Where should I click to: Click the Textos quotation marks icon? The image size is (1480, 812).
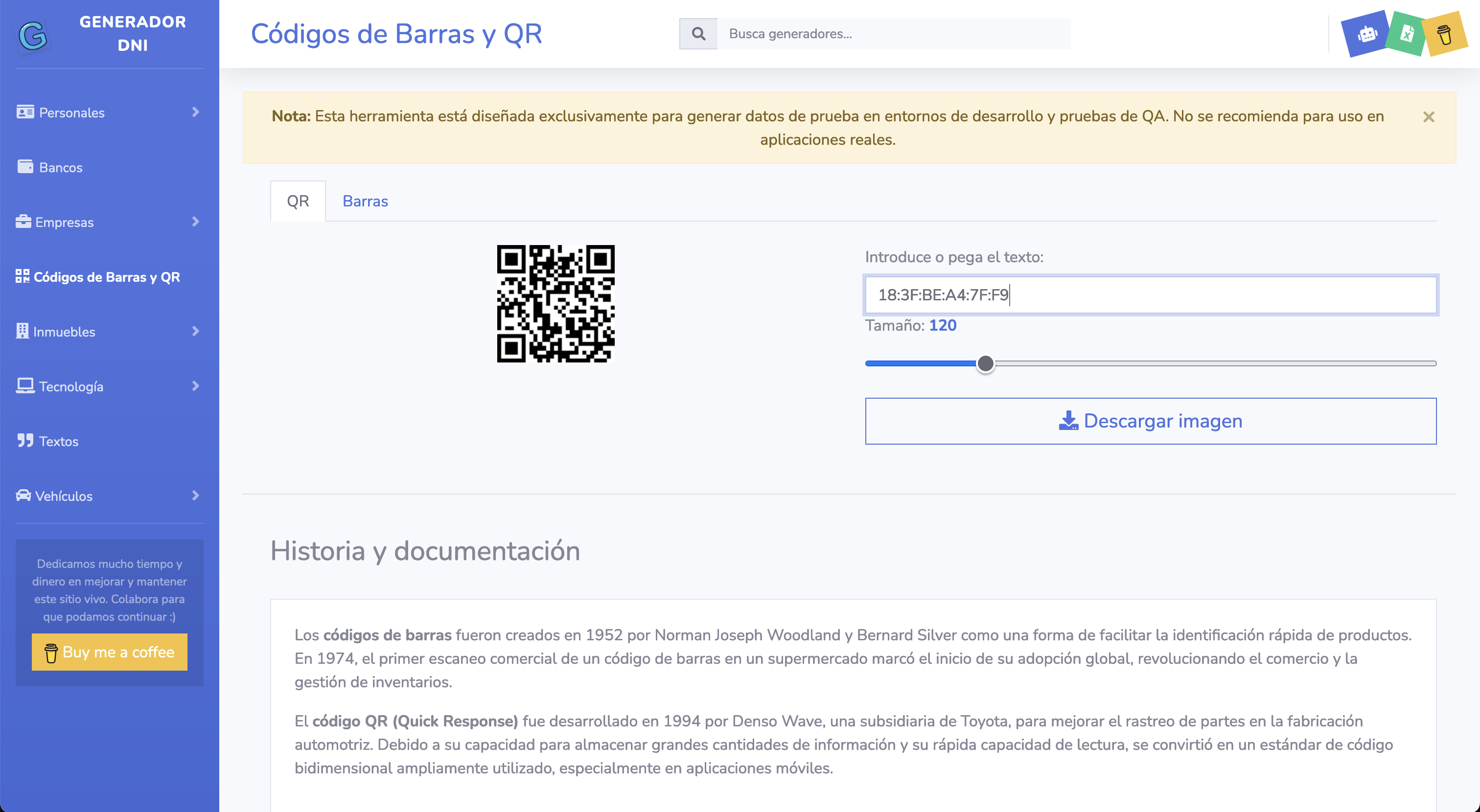pos(25,440)
